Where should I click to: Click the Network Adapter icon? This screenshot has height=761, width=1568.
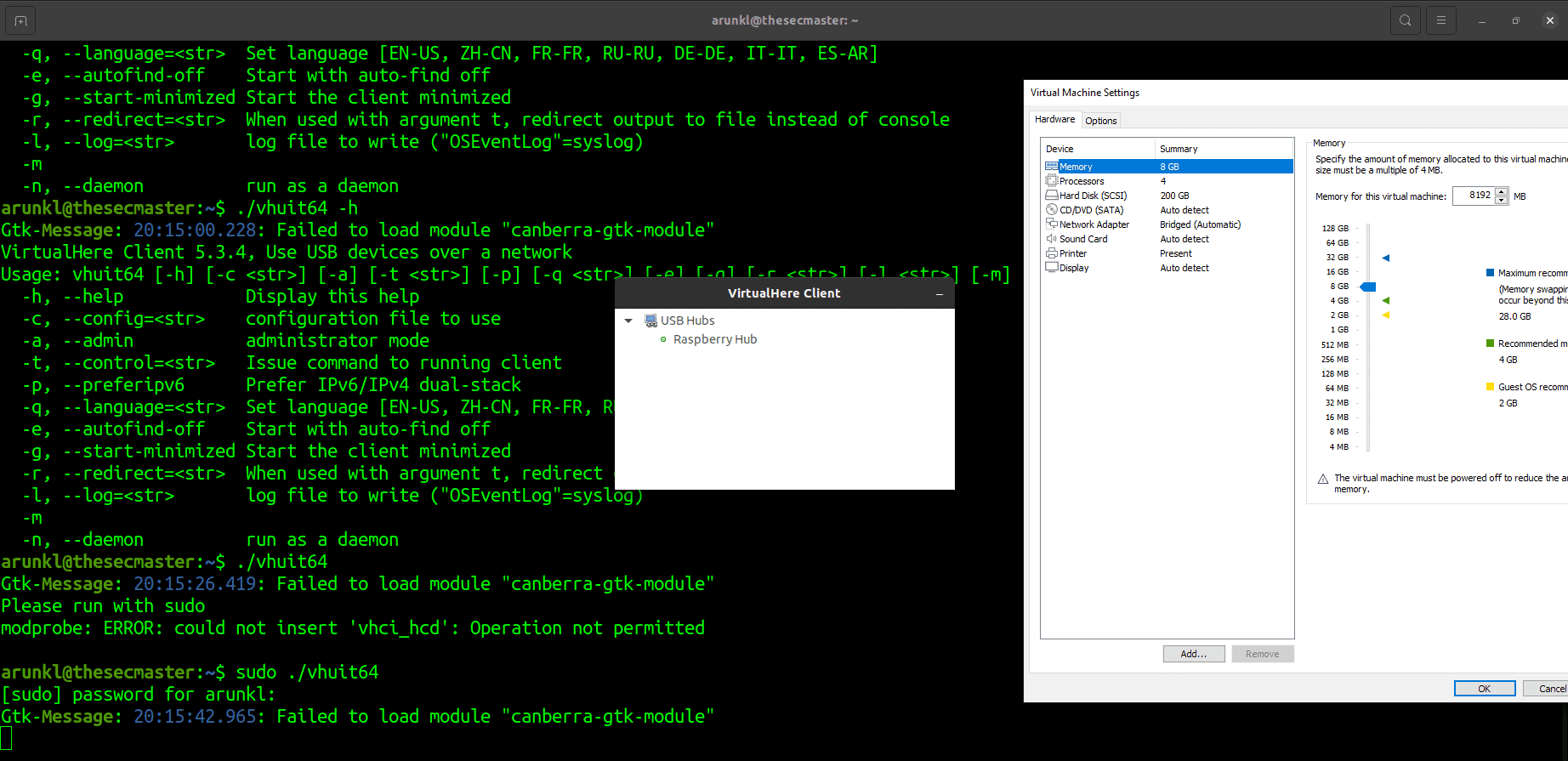tap(1052, 224)
